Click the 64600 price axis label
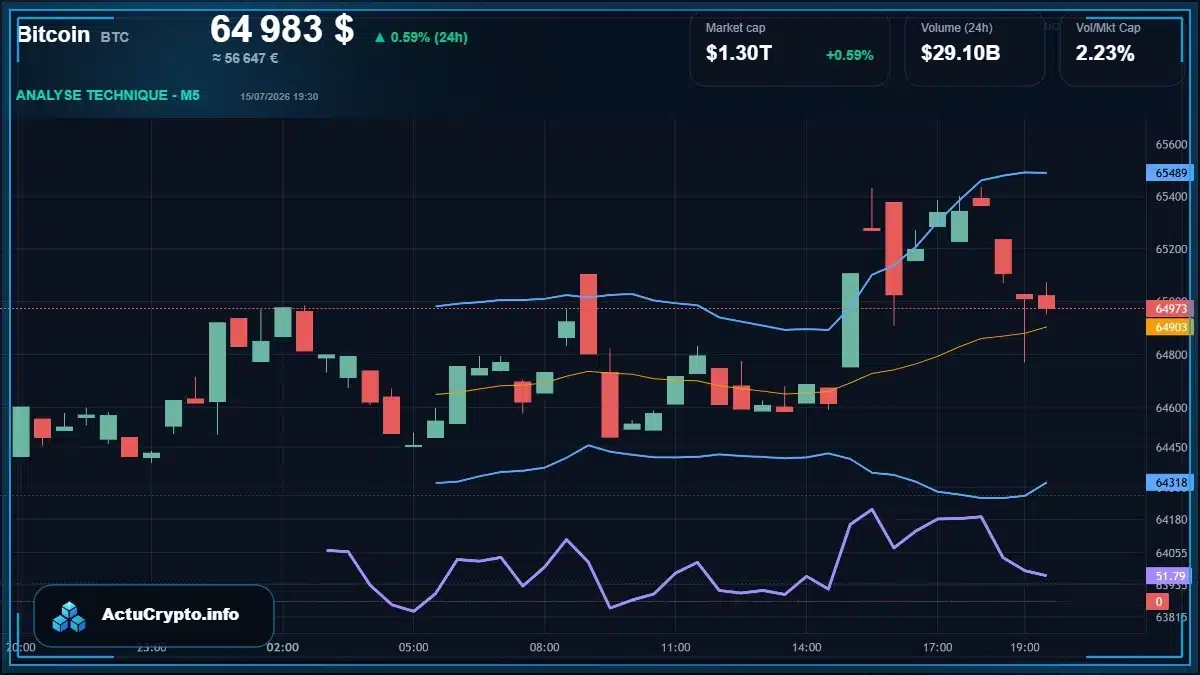The width and height of the screenshot is (1200, 675). (1171, 408)
